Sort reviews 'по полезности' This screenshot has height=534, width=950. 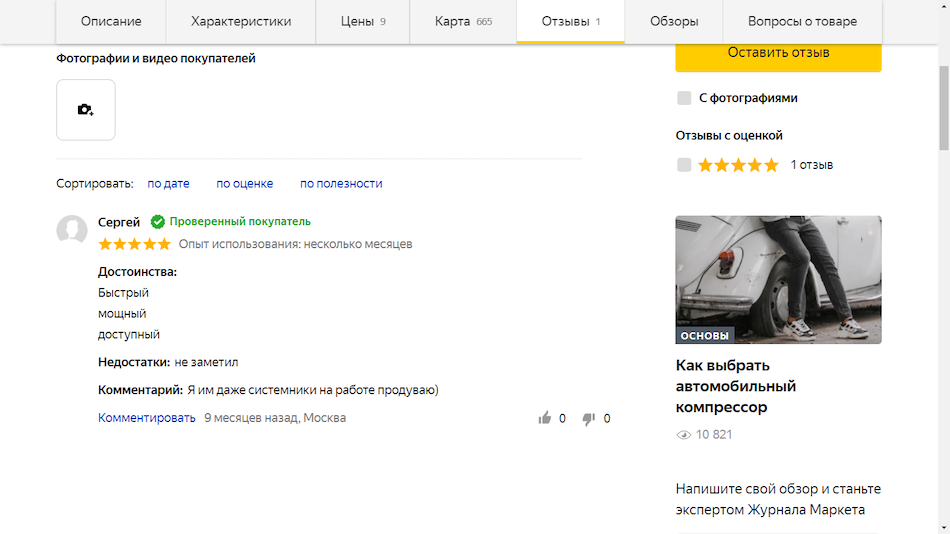point(341,183)
